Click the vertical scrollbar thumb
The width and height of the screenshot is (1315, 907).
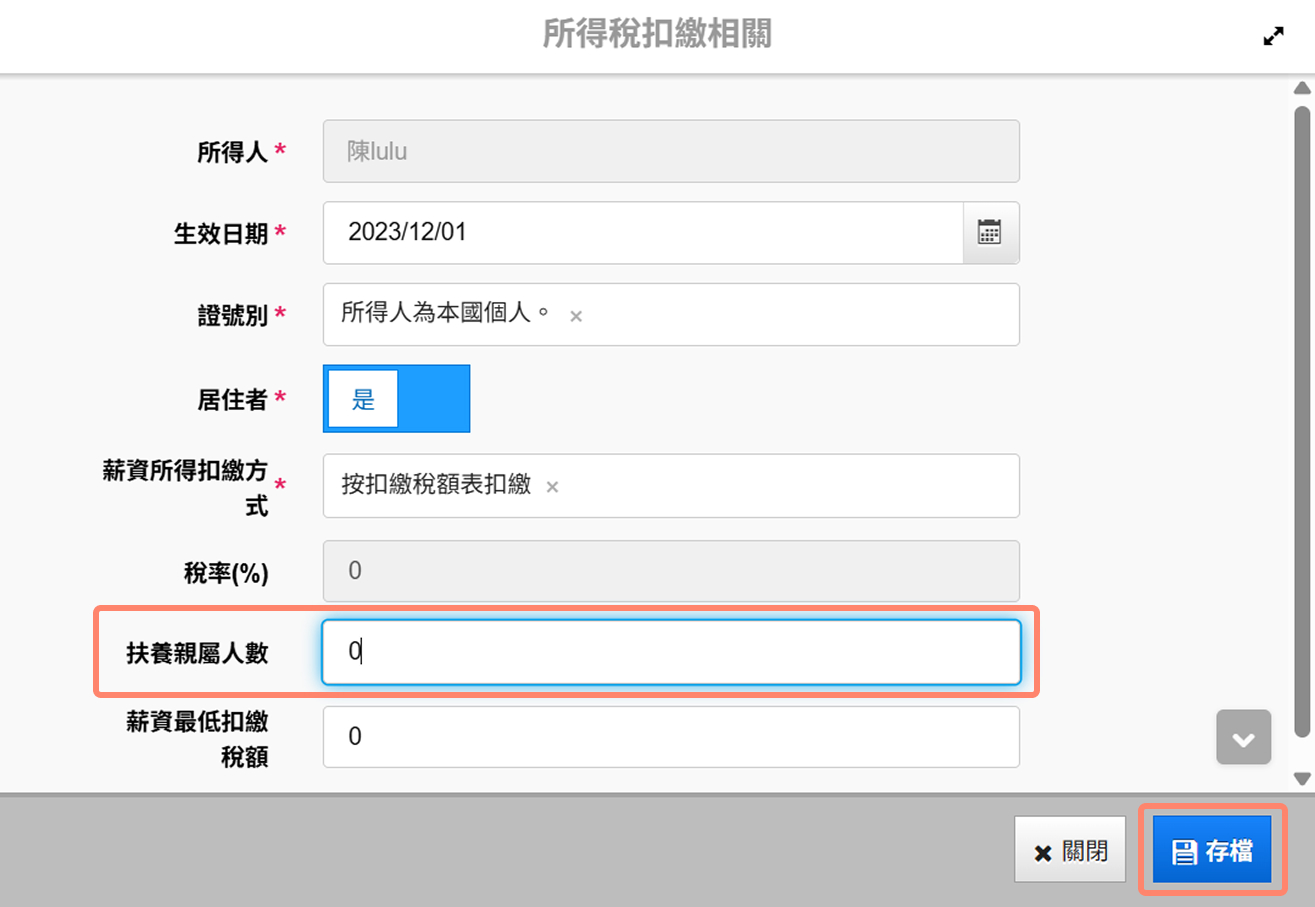click(1301, 400)
